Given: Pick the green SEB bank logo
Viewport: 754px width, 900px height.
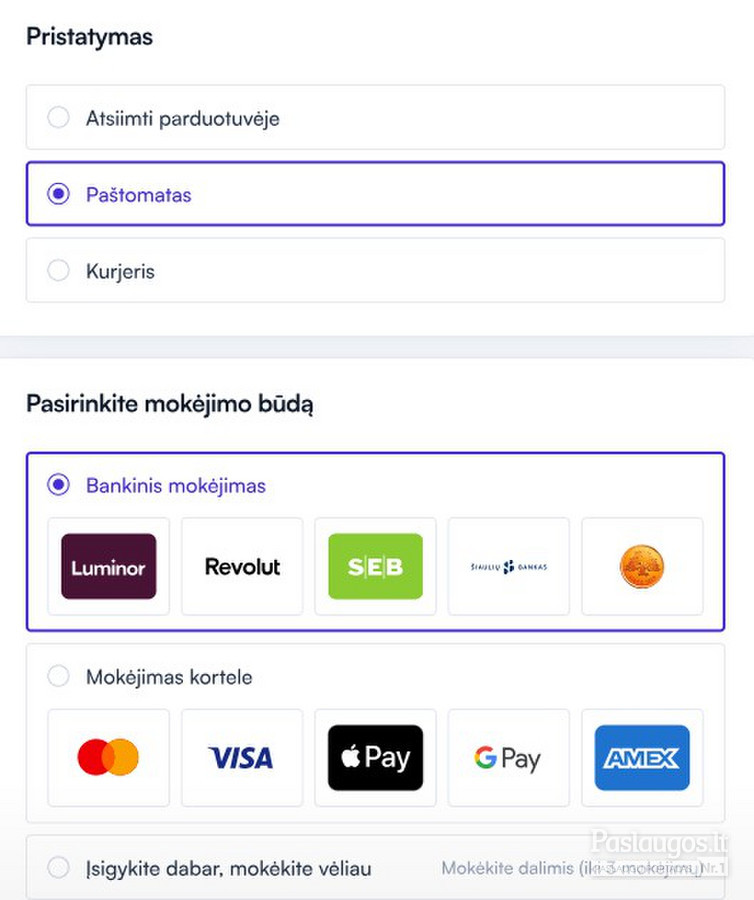Looking at the screenshot, I should (x=375, y=567).
